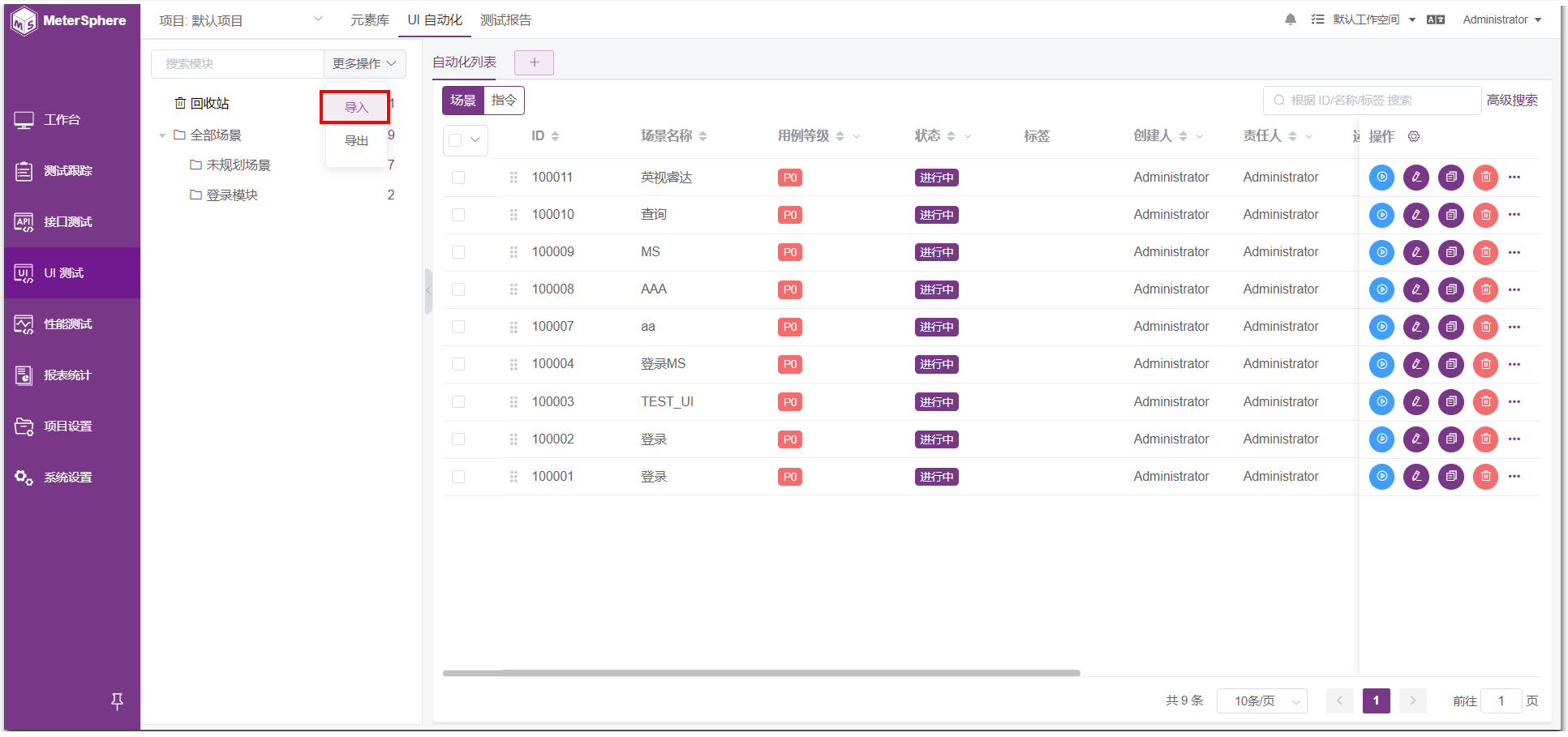This screenshot has width=1568, height=737.
Task: Select checkbox for scenario 100010
Action: [458, 215]
